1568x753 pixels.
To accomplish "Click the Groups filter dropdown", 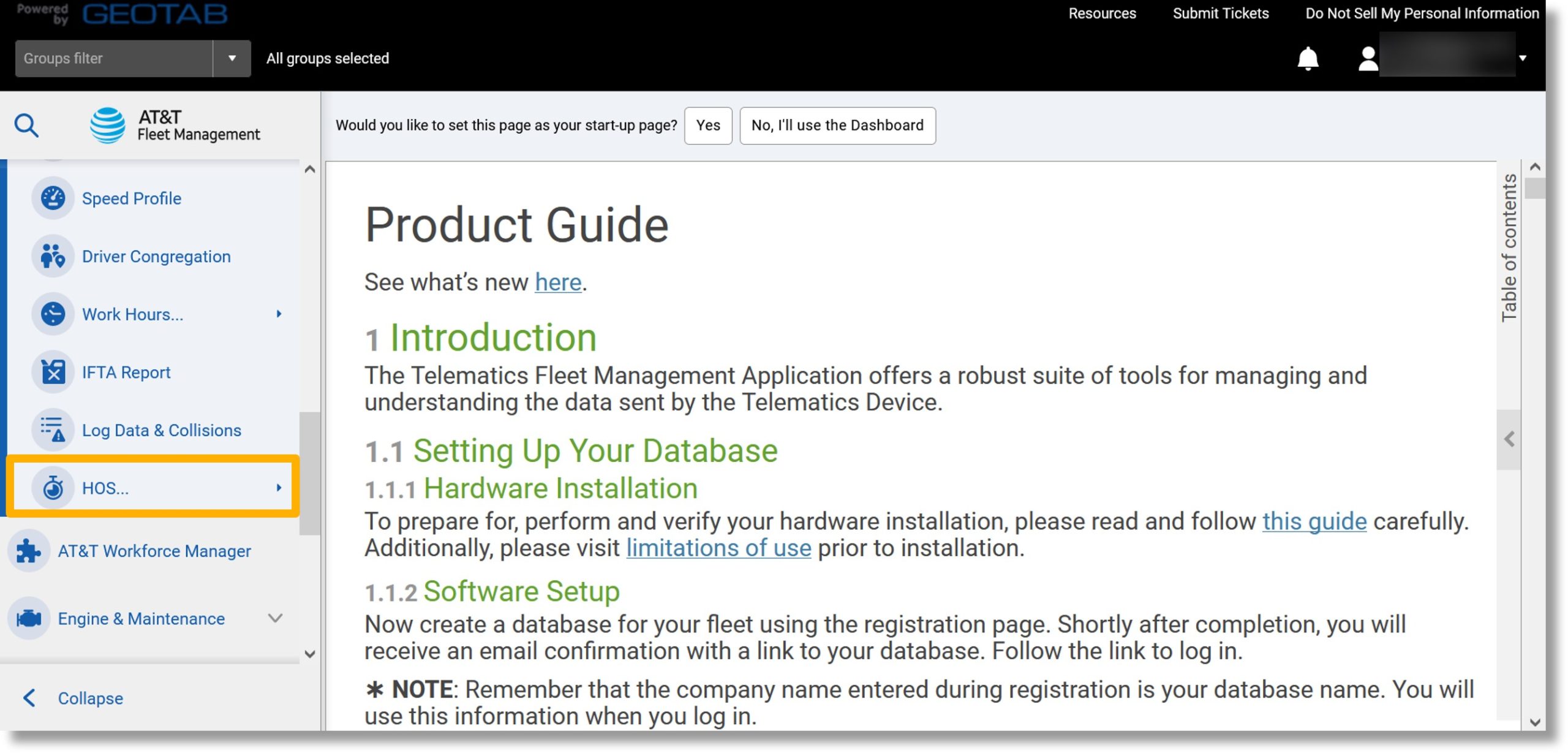I will point(230,58).
